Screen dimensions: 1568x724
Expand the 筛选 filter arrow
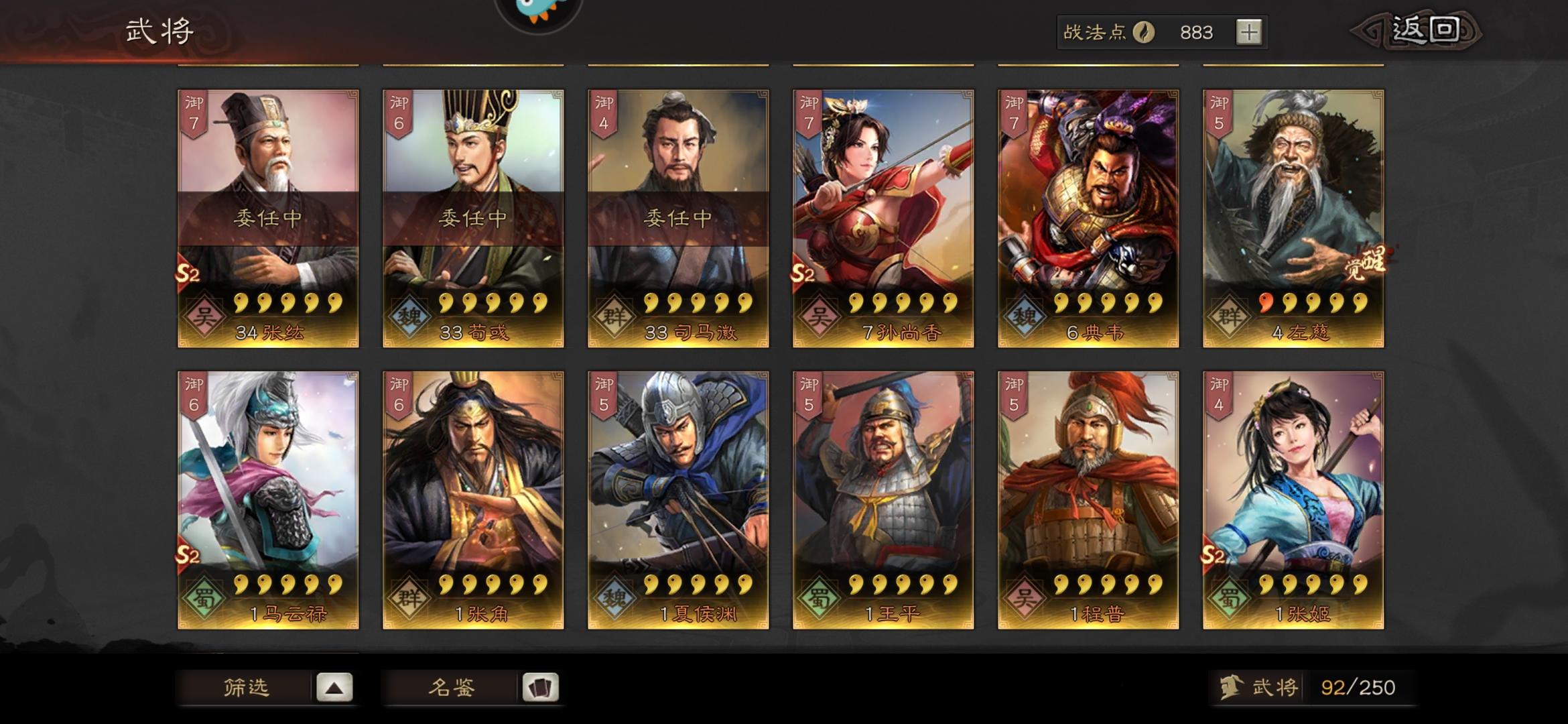click(x=334, y=688)
